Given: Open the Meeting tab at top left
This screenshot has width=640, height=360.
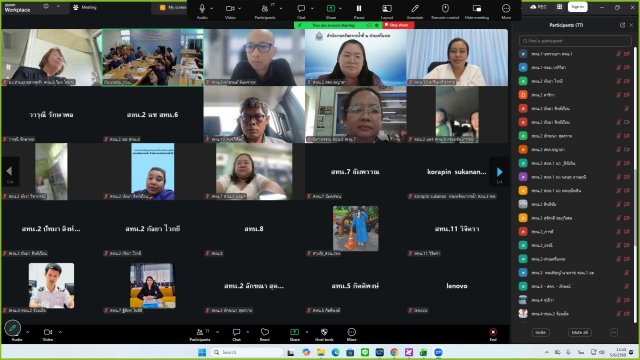Looking at the screenshot, I should (x=85, y=7).
